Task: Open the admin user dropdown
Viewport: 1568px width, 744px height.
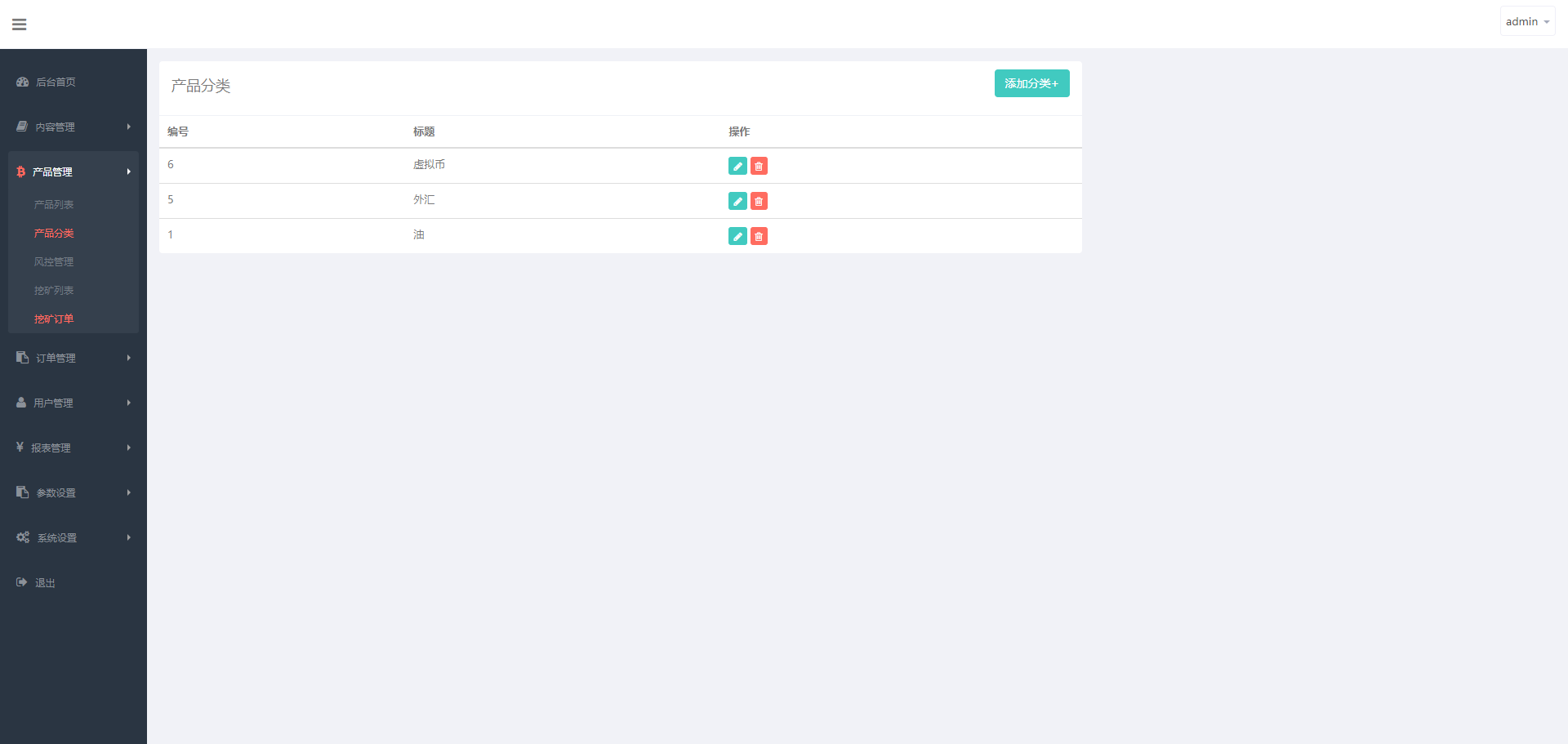Action: coord(1527,22)
